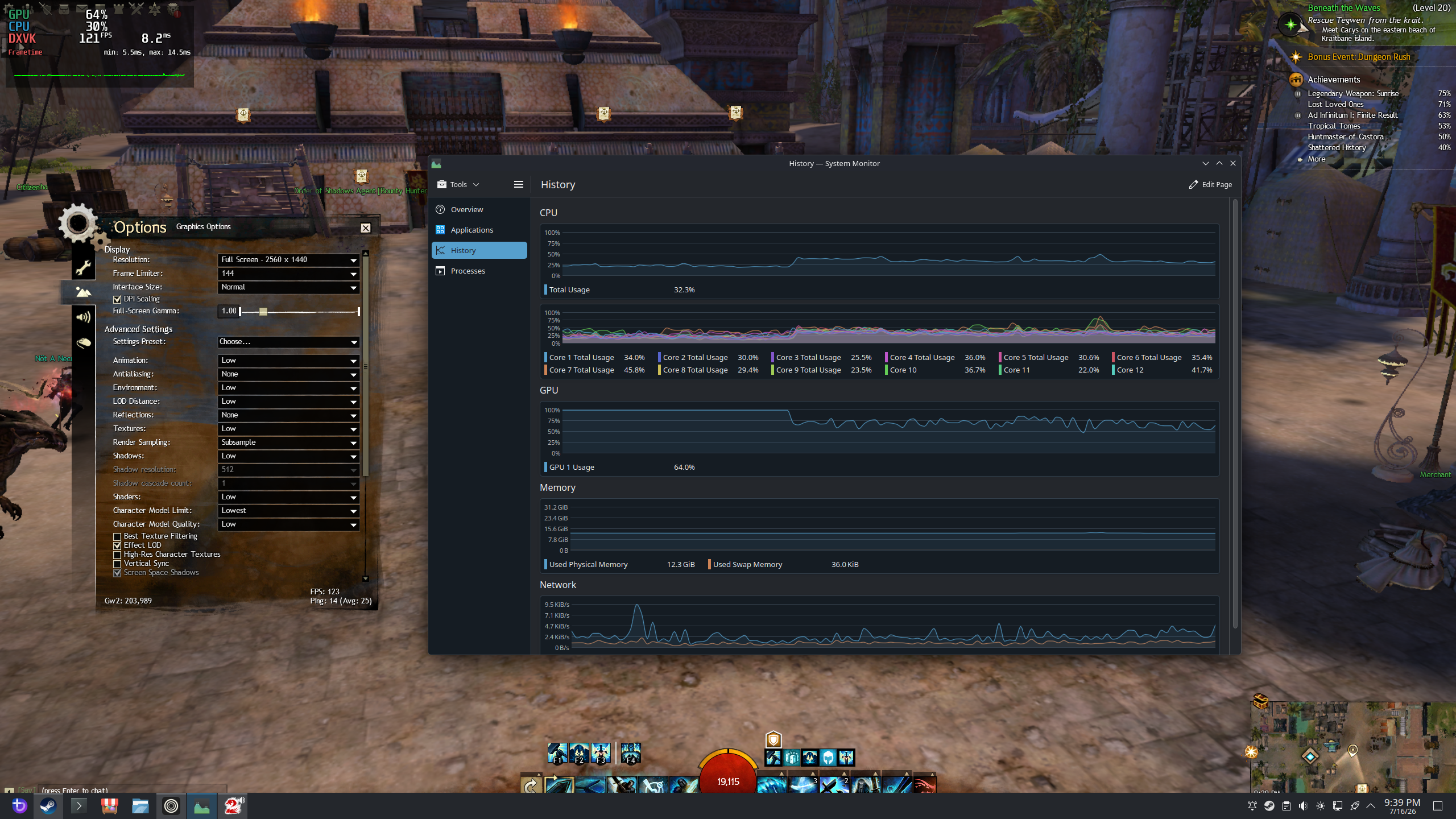1456x819 pixels.
Task: Click the minimap in the corner
Action: pos(1352,747)
